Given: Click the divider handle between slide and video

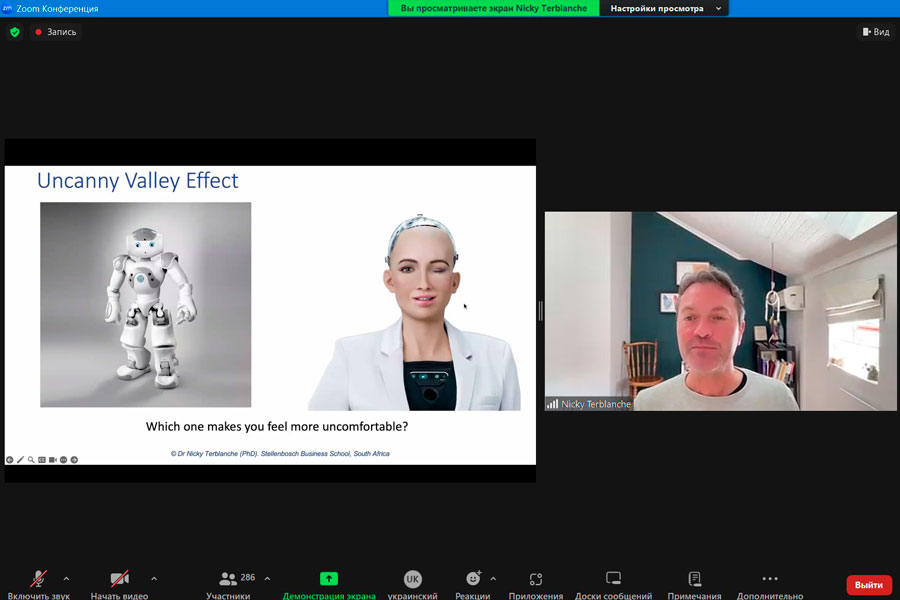Looking at the screenshot, I should click(540, 311).
